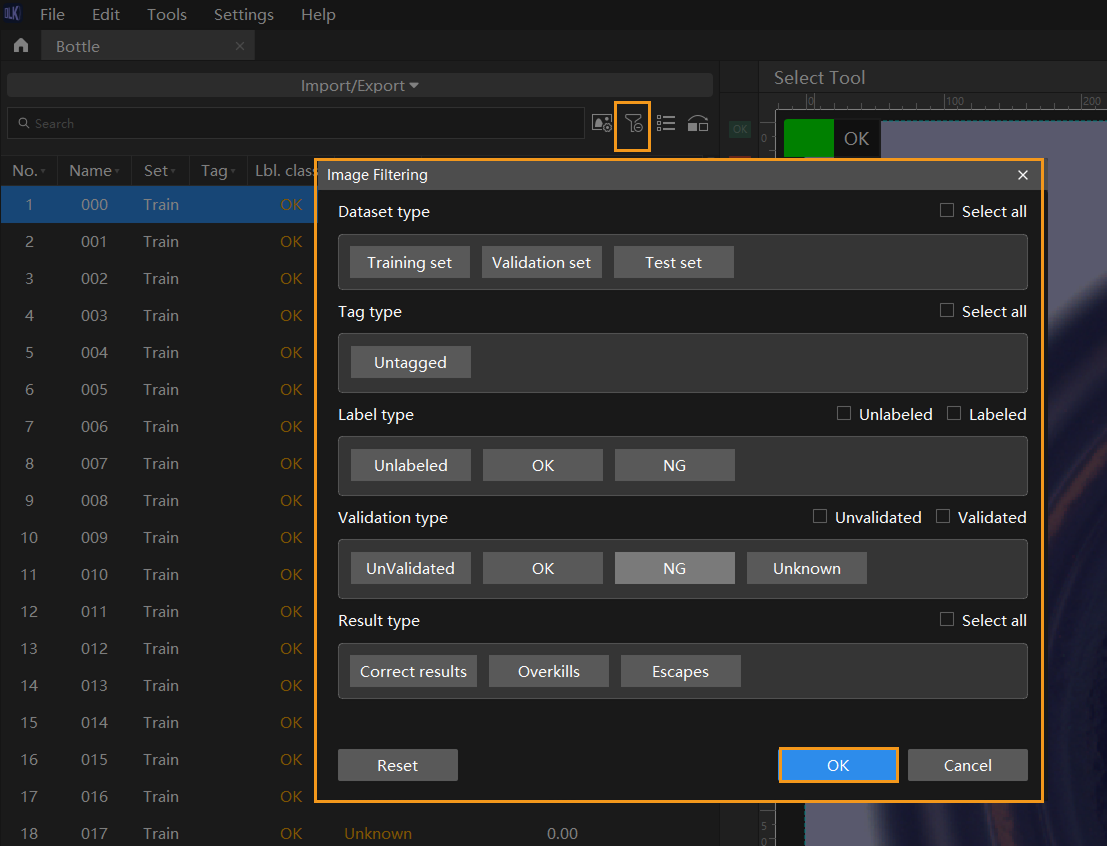Click the Lbl. class column header
This screenshot has width=1107, height=846.
[285, 171]
